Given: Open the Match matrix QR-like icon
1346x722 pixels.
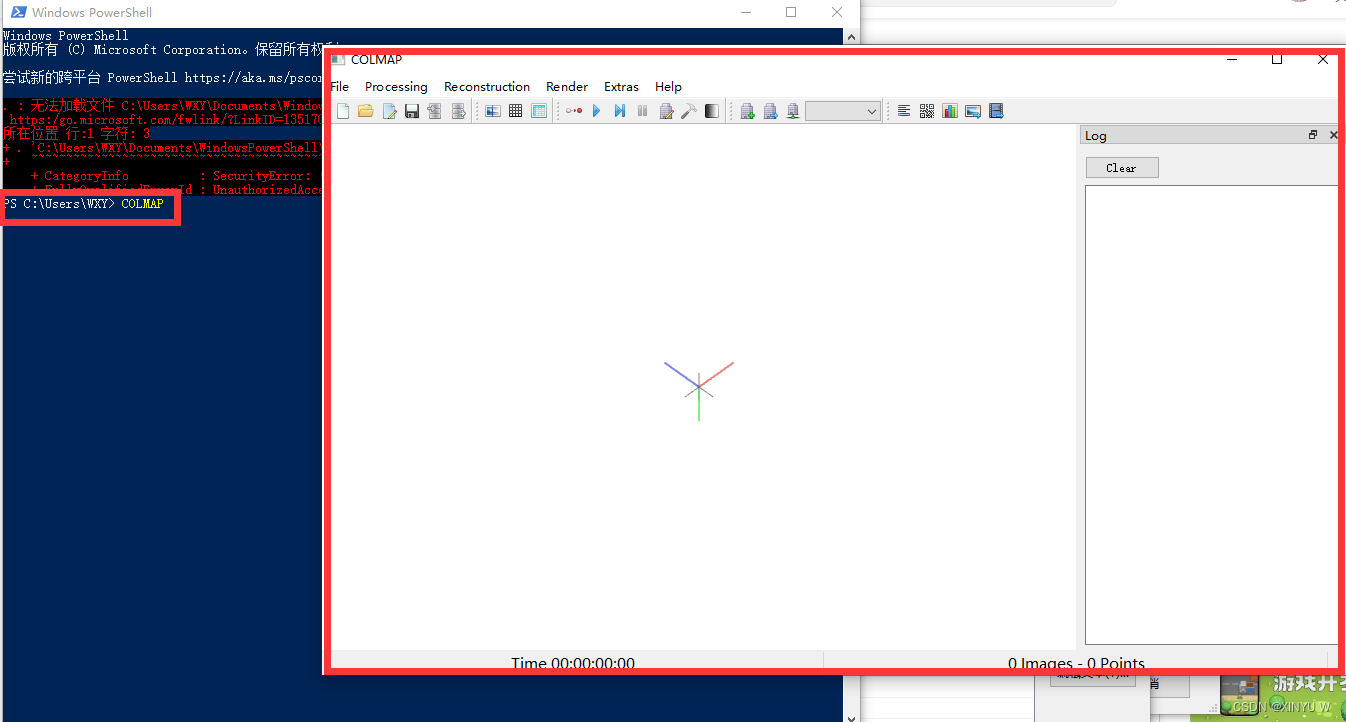Looking at the screenshot, I should pyautogui.click(x=927, y=111).
